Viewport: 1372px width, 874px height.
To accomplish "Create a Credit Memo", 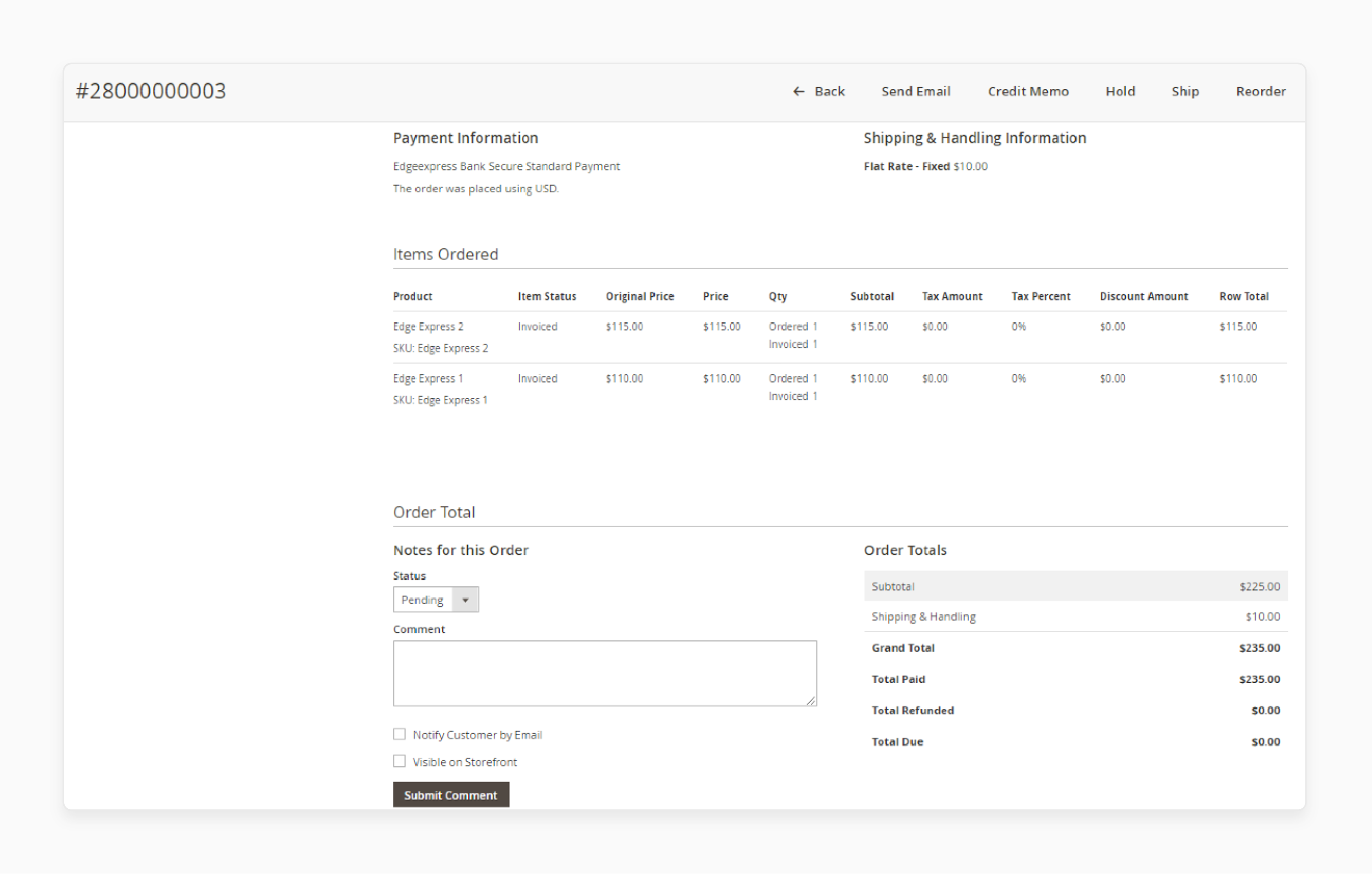I will point(1028,91).
